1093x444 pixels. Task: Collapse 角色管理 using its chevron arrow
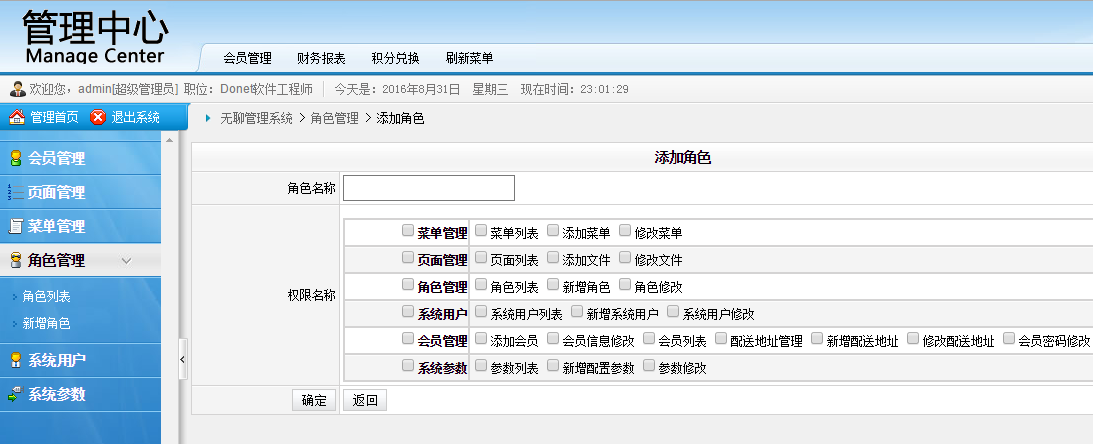coord(126,261)
